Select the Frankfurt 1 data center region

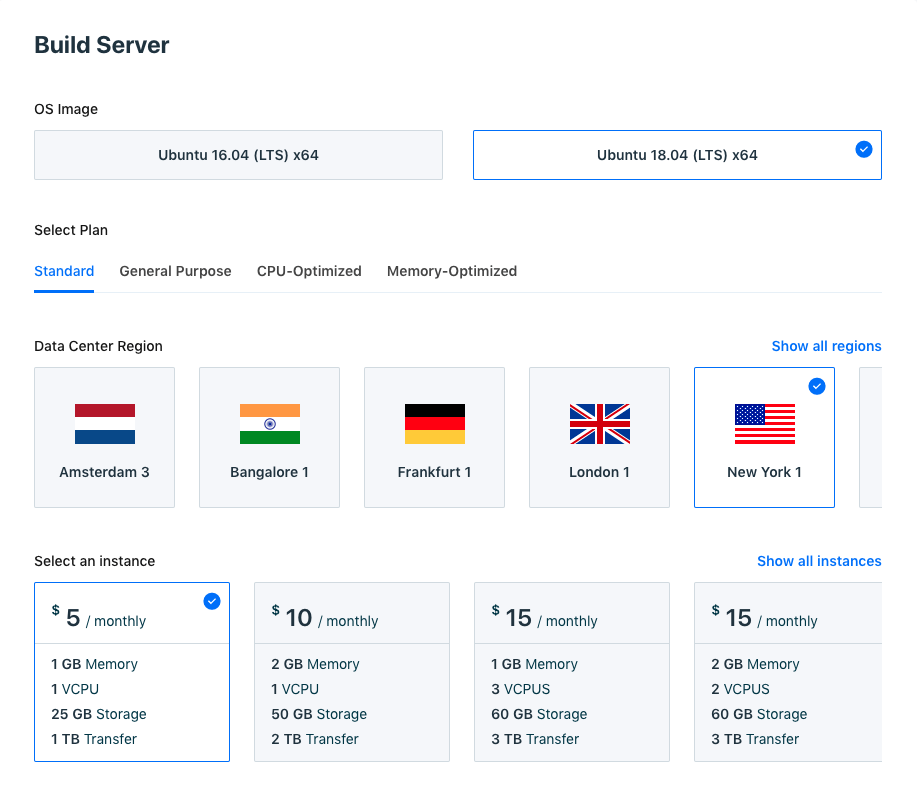point(434,437)
